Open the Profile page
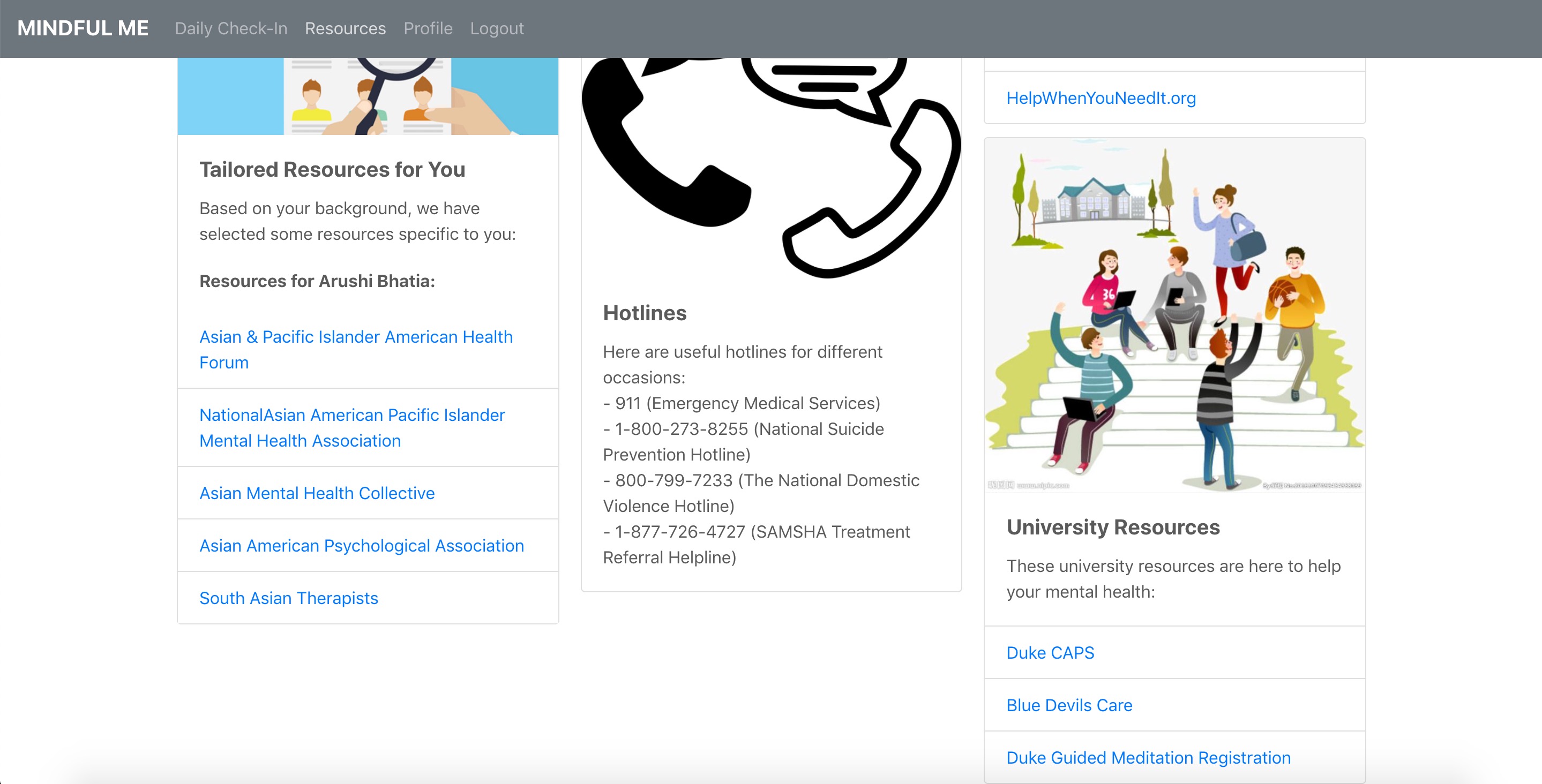1542x784 pixels. (428, 28)
